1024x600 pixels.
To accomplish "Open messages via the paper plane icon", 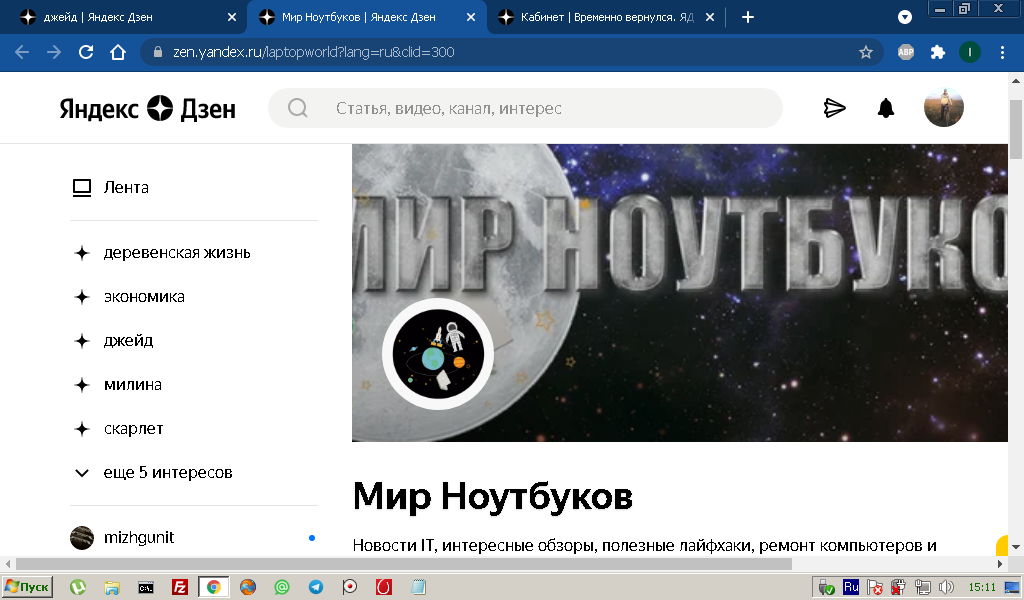I will point(835,108).
